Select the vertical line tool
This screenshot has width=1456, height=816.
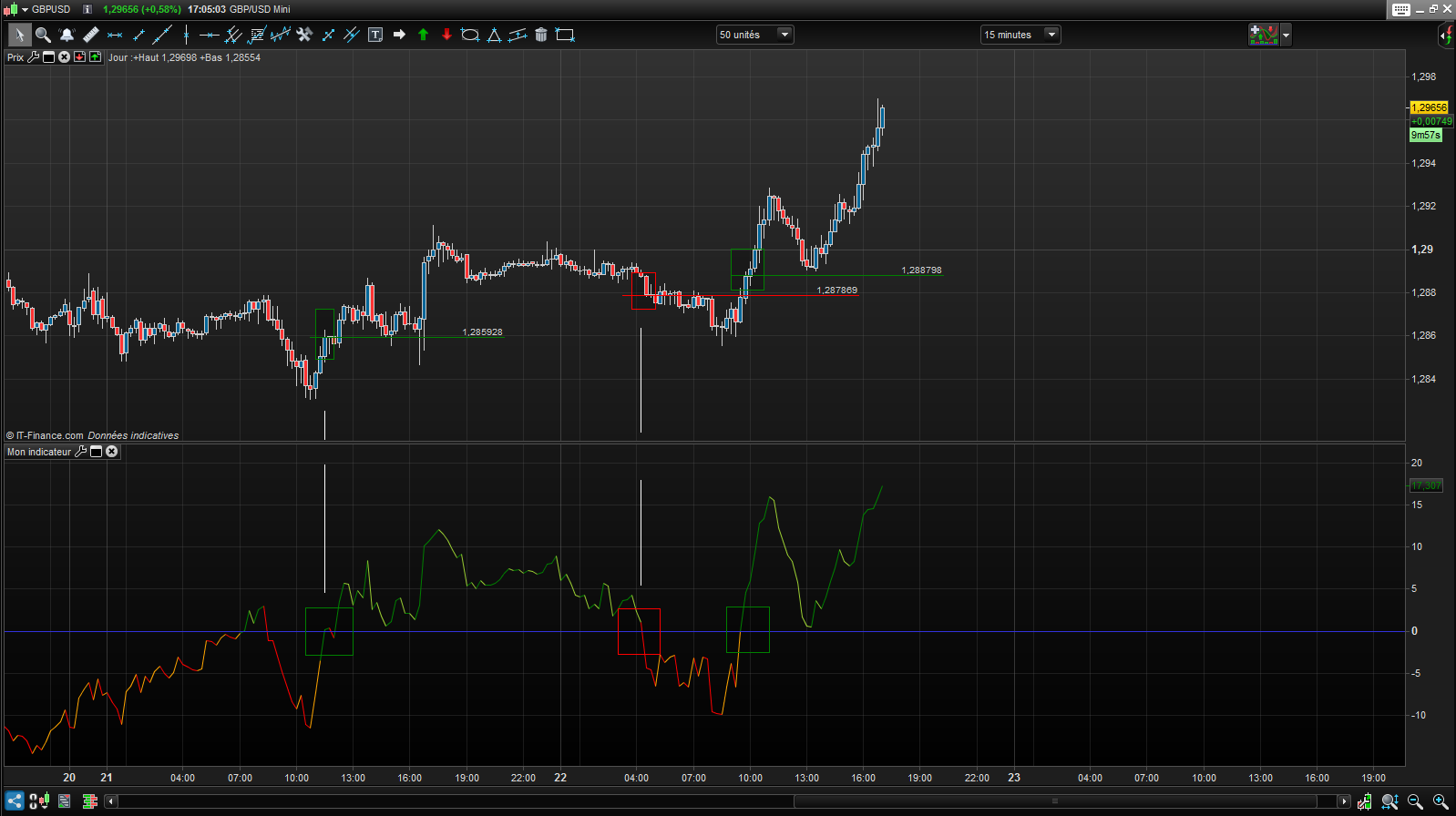(186, 35)
